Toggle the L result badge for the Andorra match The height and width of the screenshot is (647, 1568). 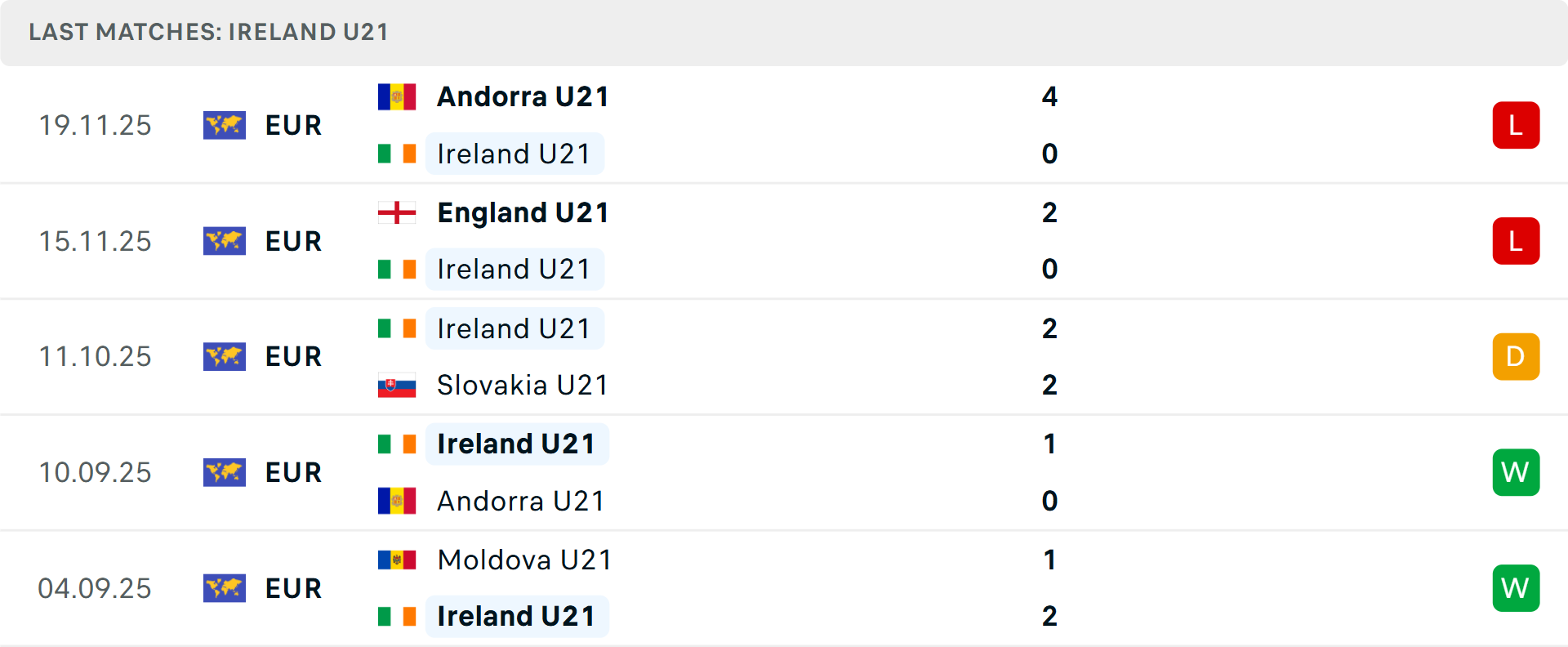[1516, 125]
